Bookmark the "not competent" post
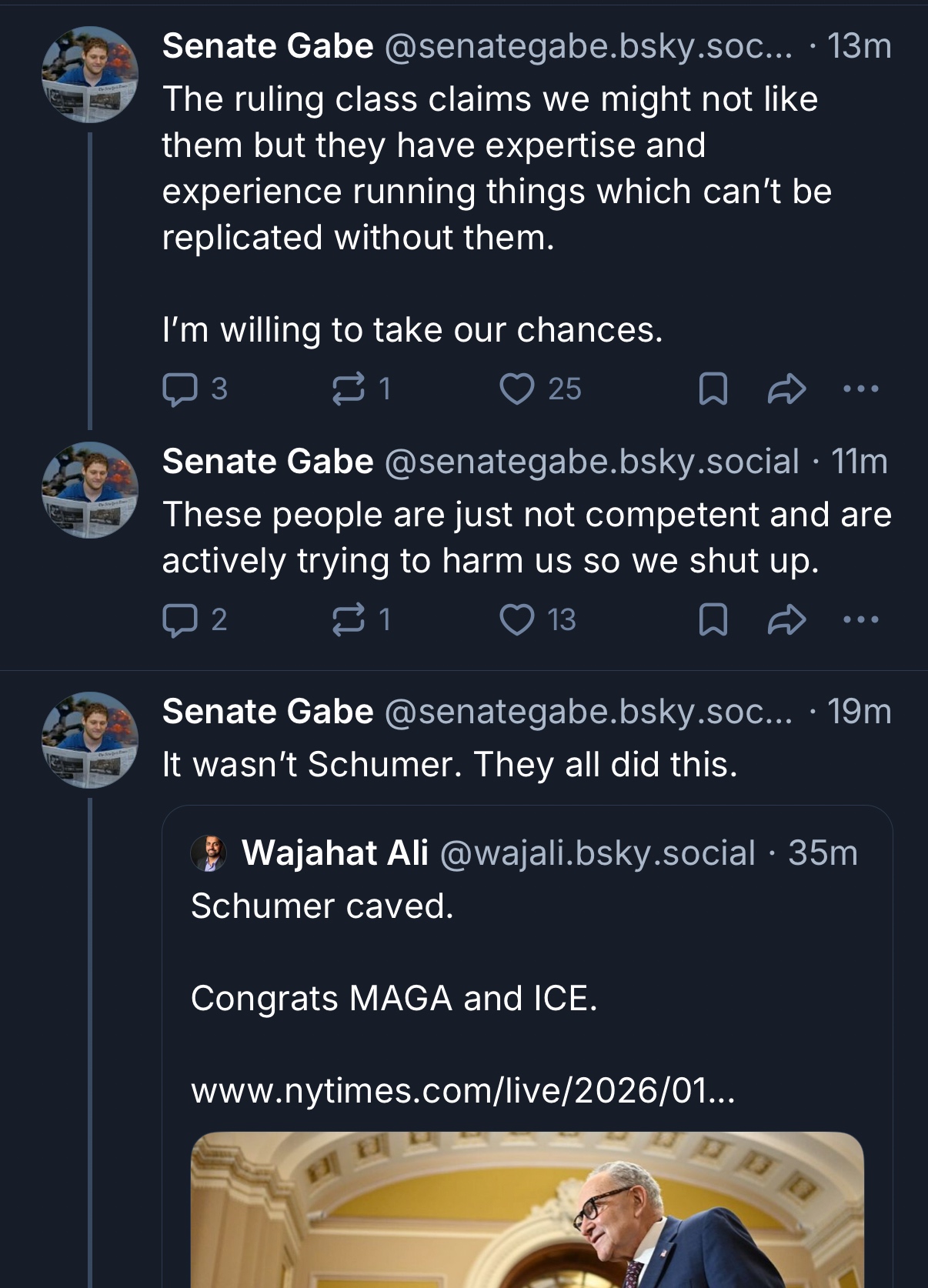 click(x=713, y=620)
